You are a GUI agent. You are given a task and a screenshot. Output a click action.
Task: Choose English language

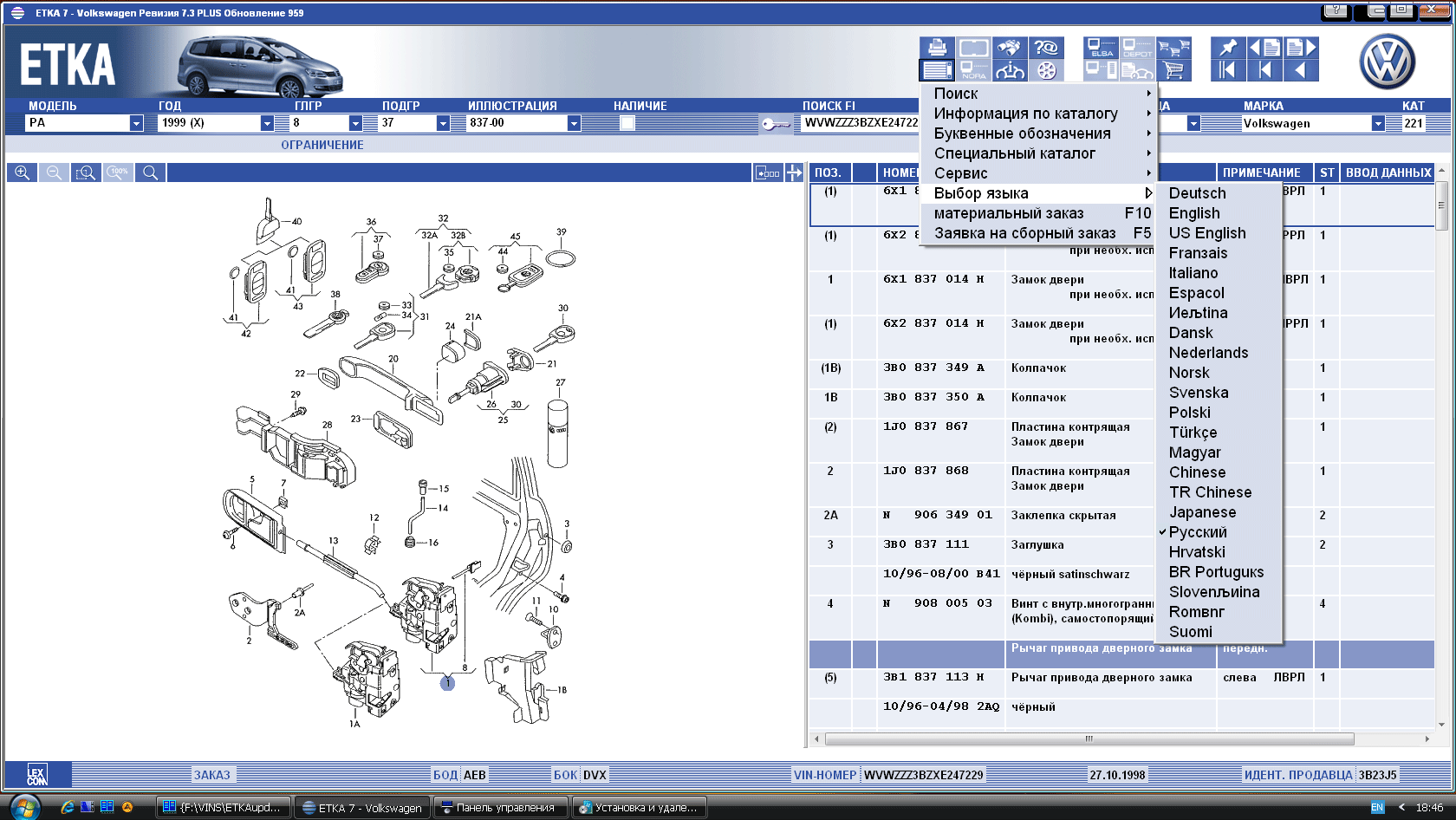pos(1220,213)
